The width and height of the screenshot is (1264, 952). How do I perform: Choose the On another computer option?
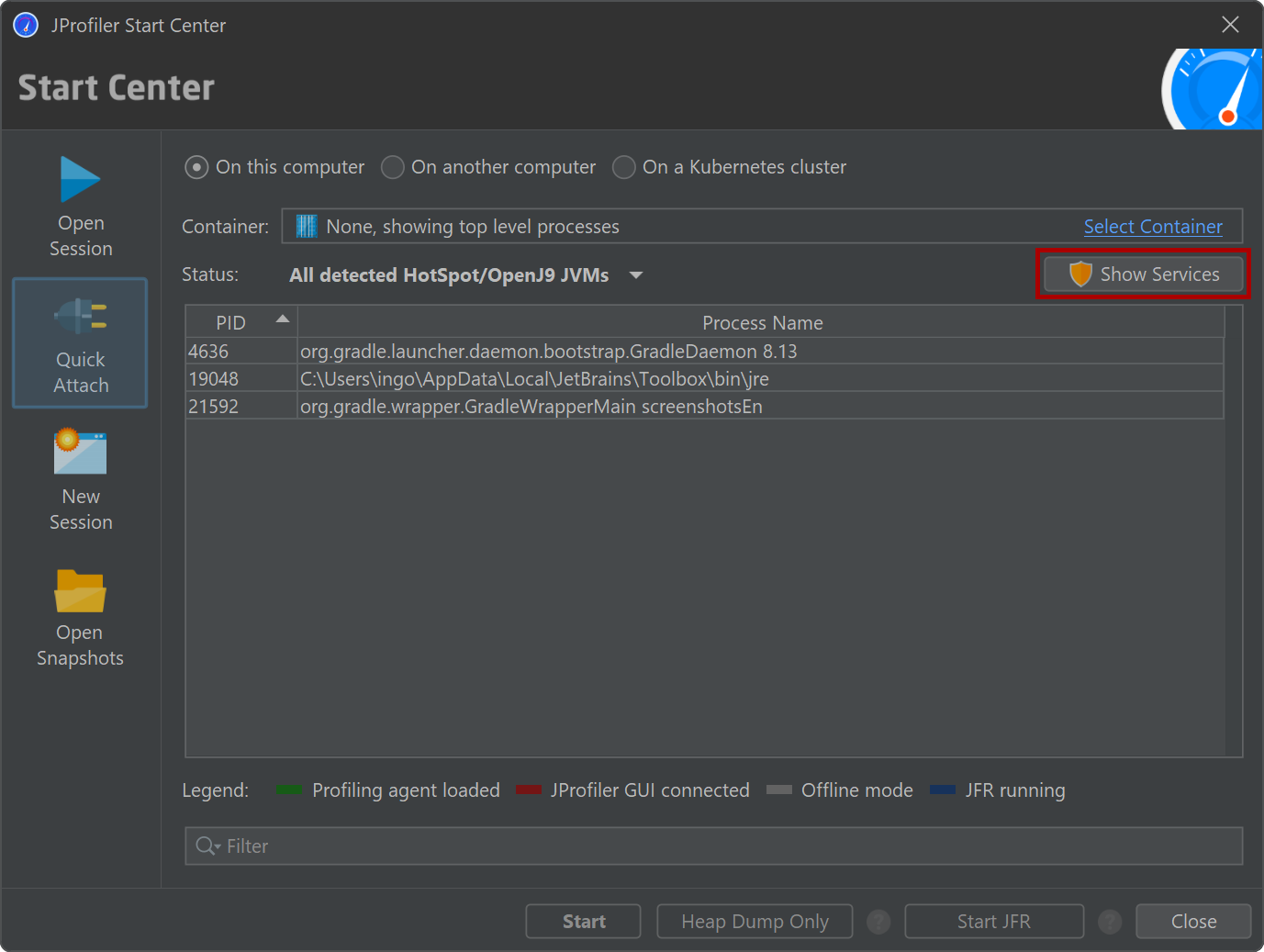[393, 168]
